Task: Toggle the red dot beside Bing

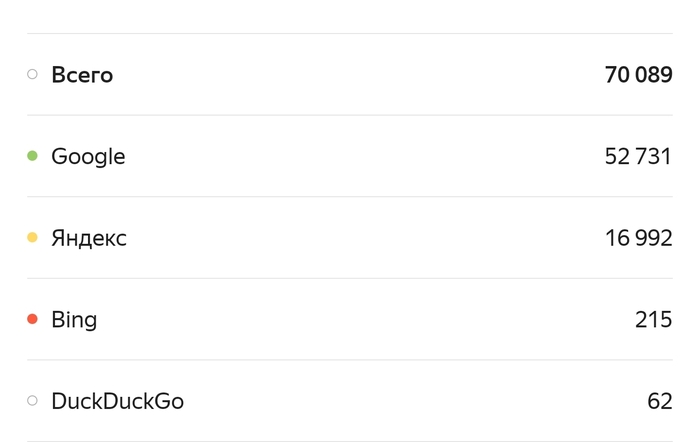Action: (x=32, y=319)
